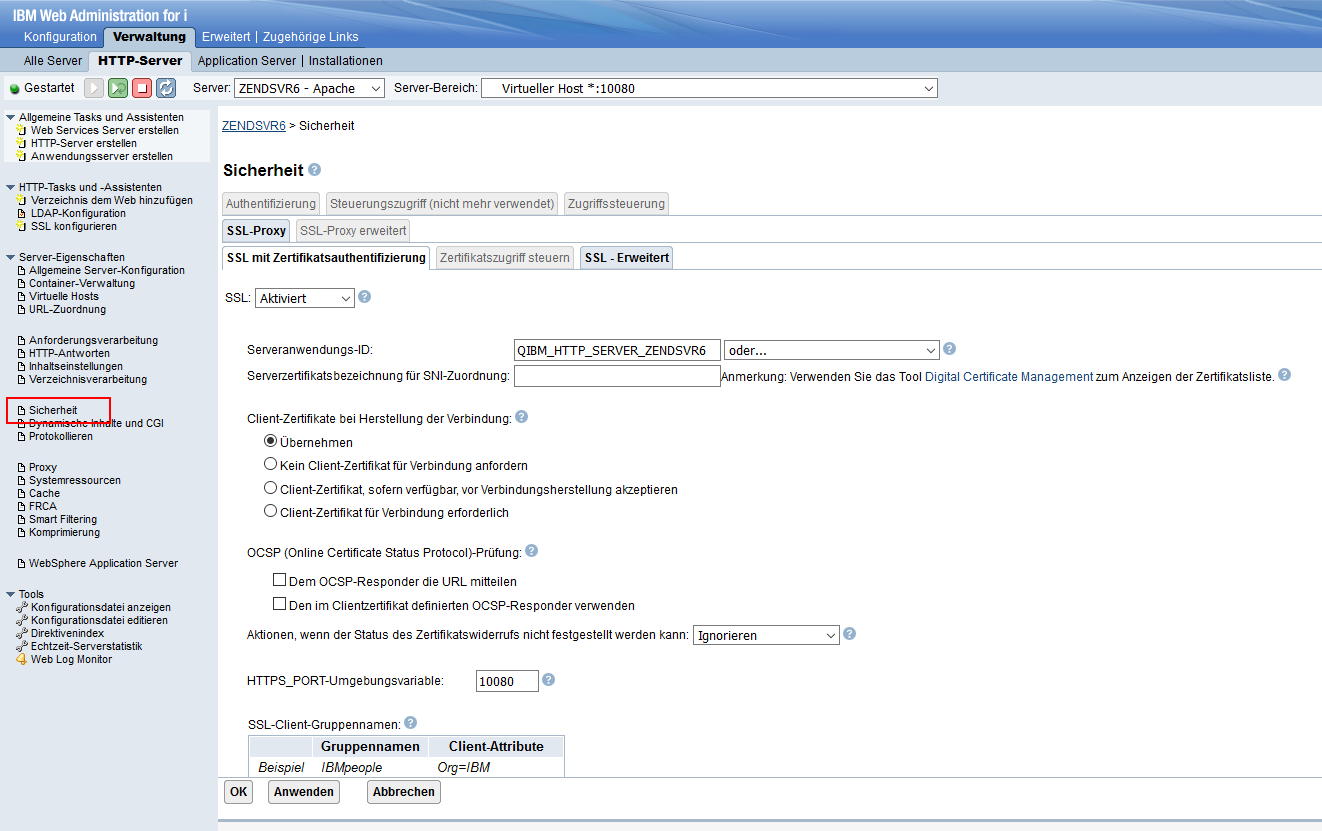Select 'Client-Zertifikat für Verbindung erforderlich' radio button
Viewport: 1322px width, 831px height.
[270, 511]
